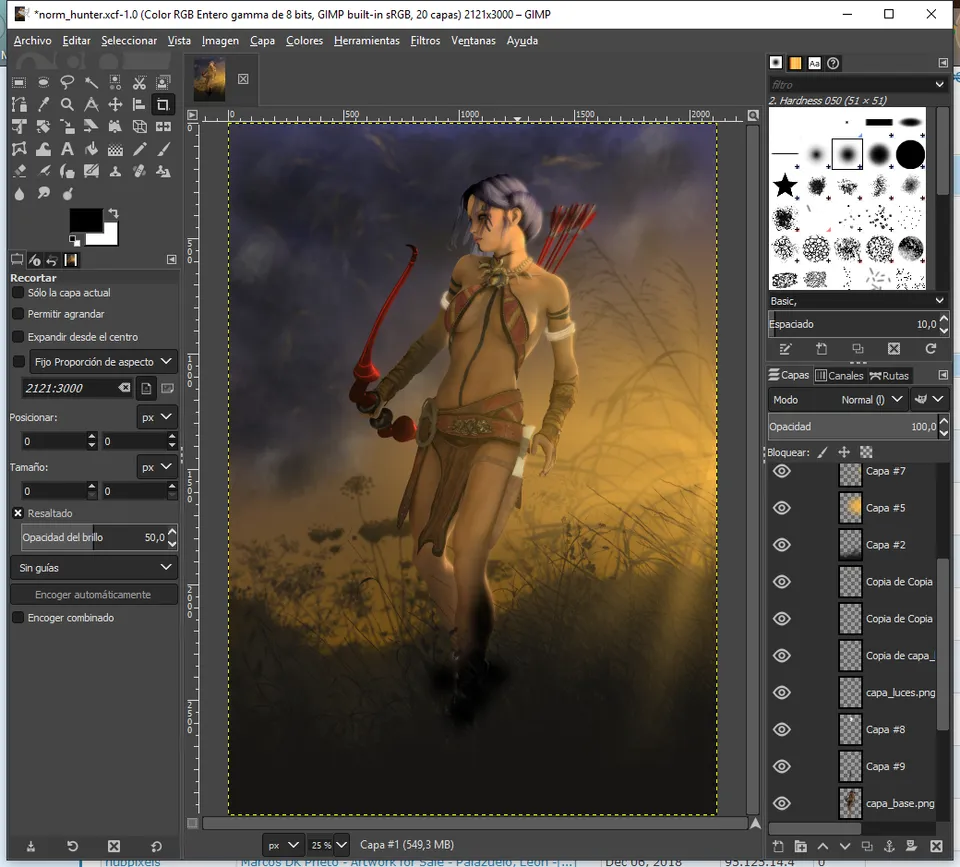This screenshot has width=960, height=867.
Task: Open the layer Modo Normal dropdown
Action: (838, 400)
